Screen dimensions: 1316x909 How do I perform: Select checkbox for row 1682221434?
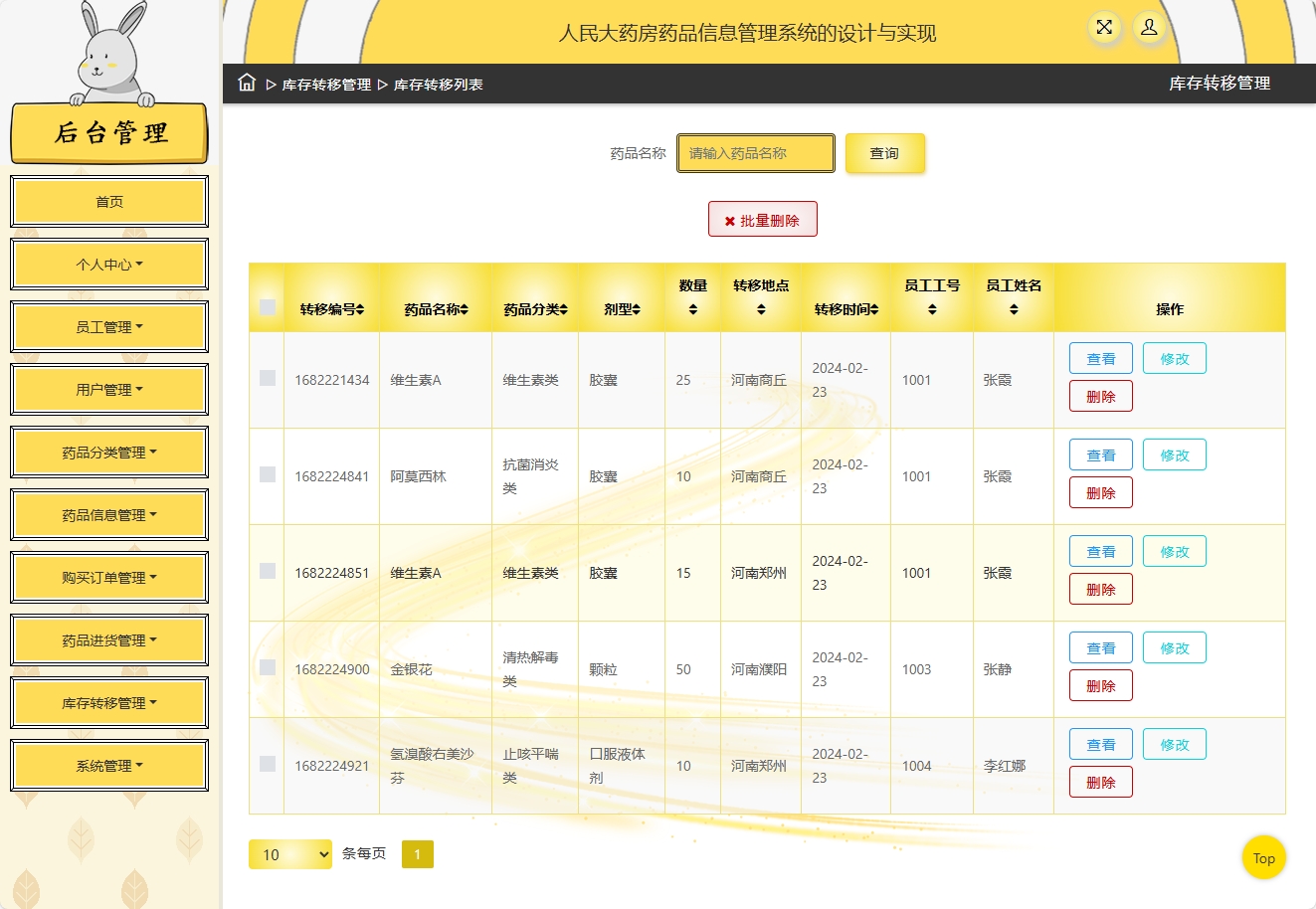267,378
